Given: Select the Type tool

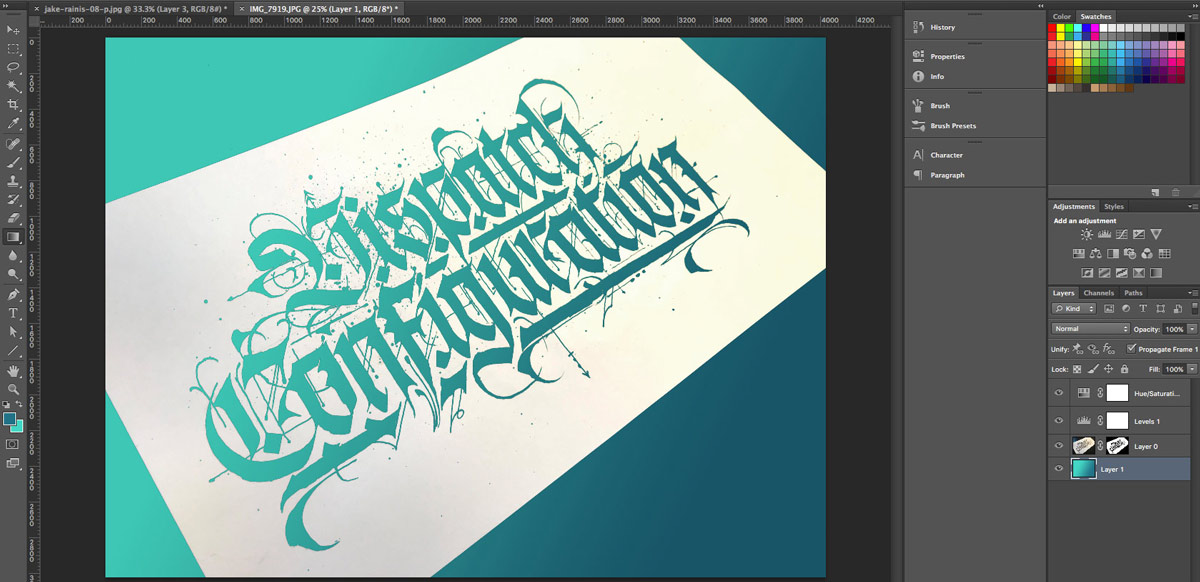Looking at the screenshot, I should point(13,313).
